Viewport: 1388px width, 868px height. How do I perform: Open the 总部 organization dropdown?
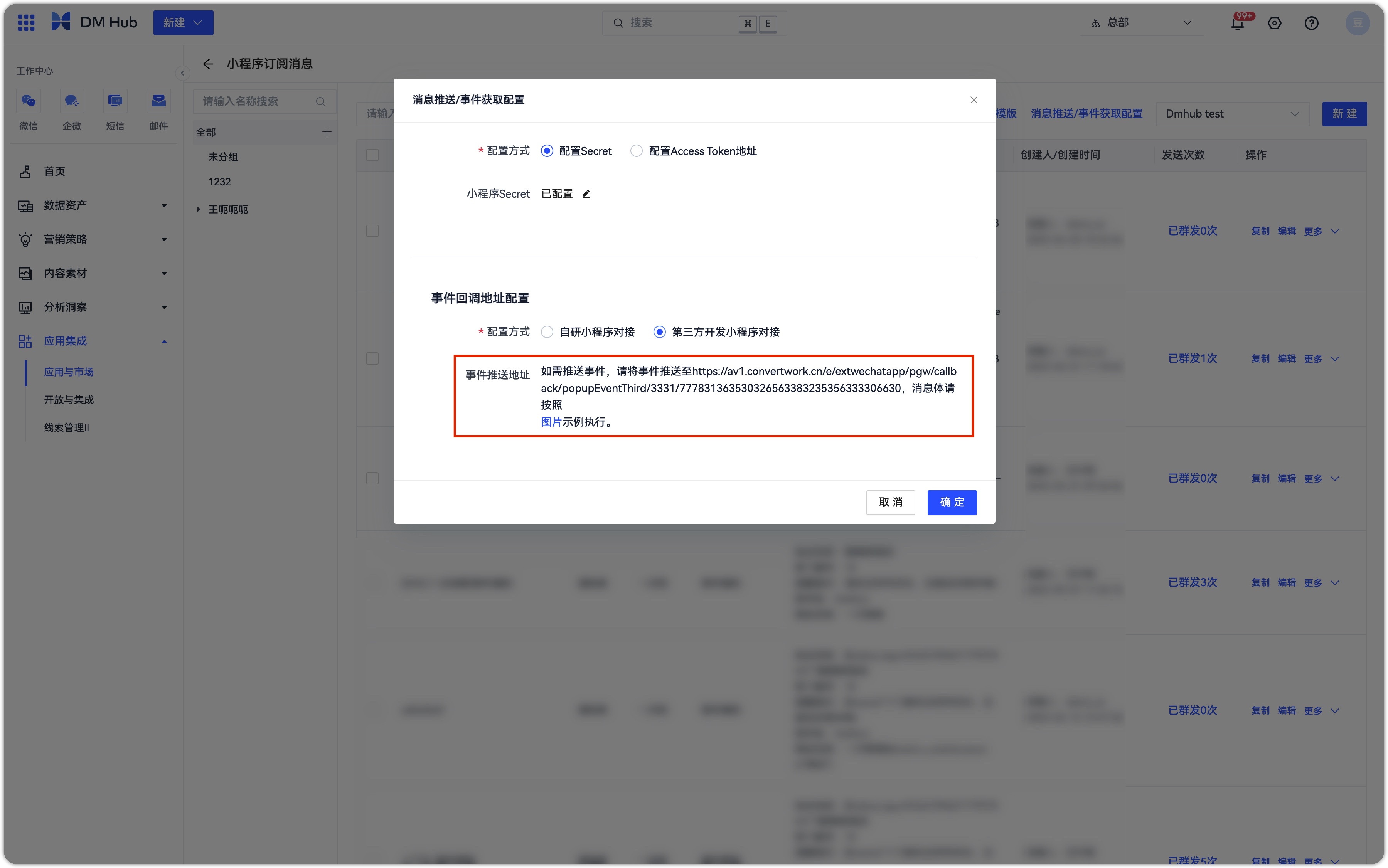[1141, 23]
